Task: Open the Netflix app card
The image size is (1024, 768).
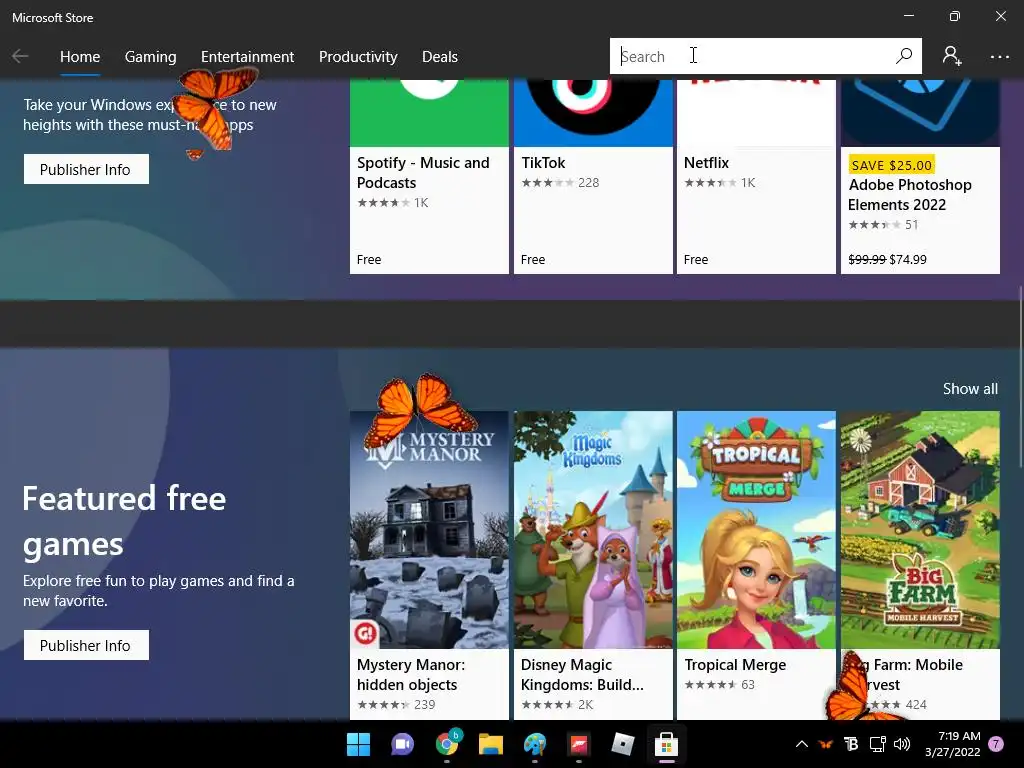Action: click(756, 176)
